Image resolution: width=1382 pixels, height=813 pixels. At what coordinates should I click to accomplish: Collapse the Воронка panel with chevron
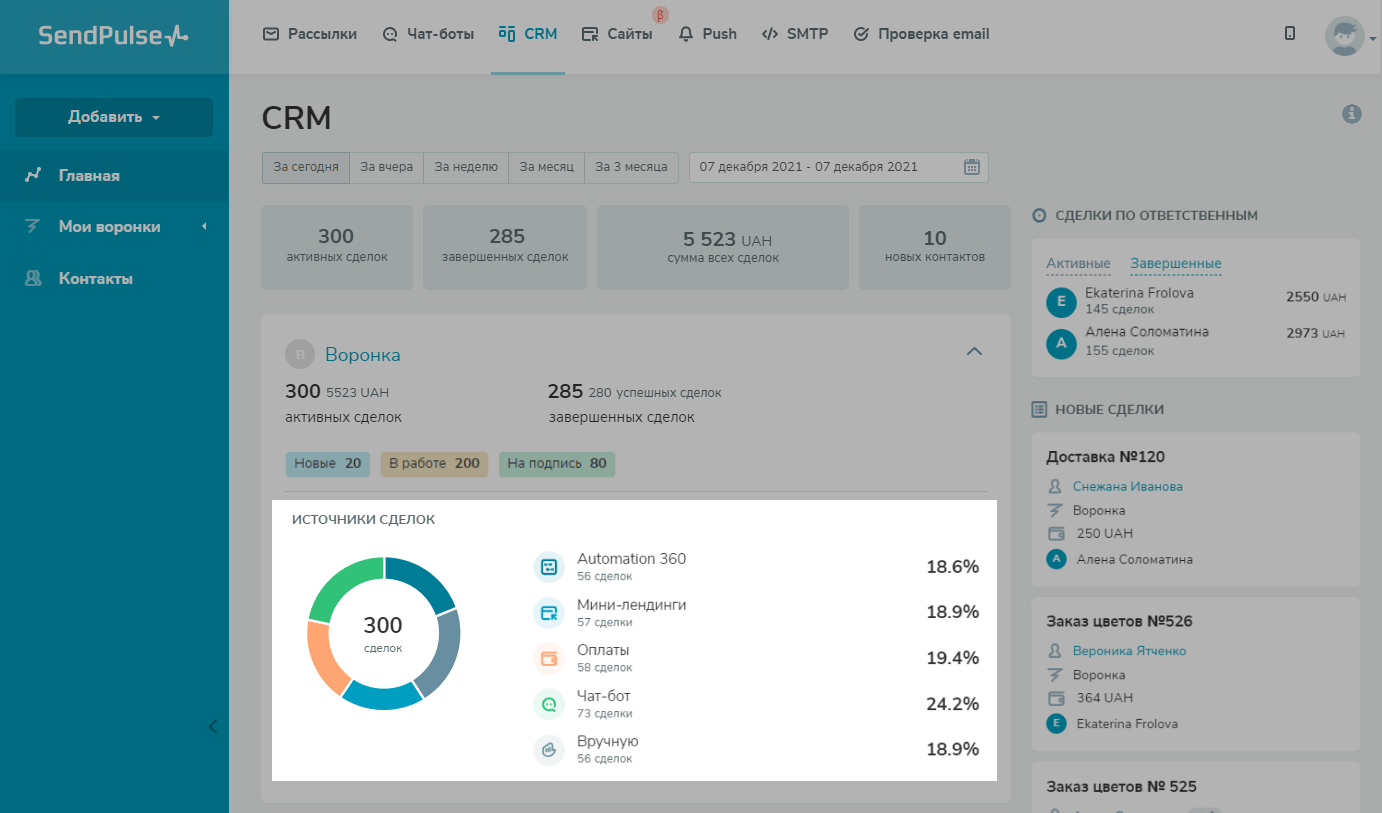pos(974,351)
